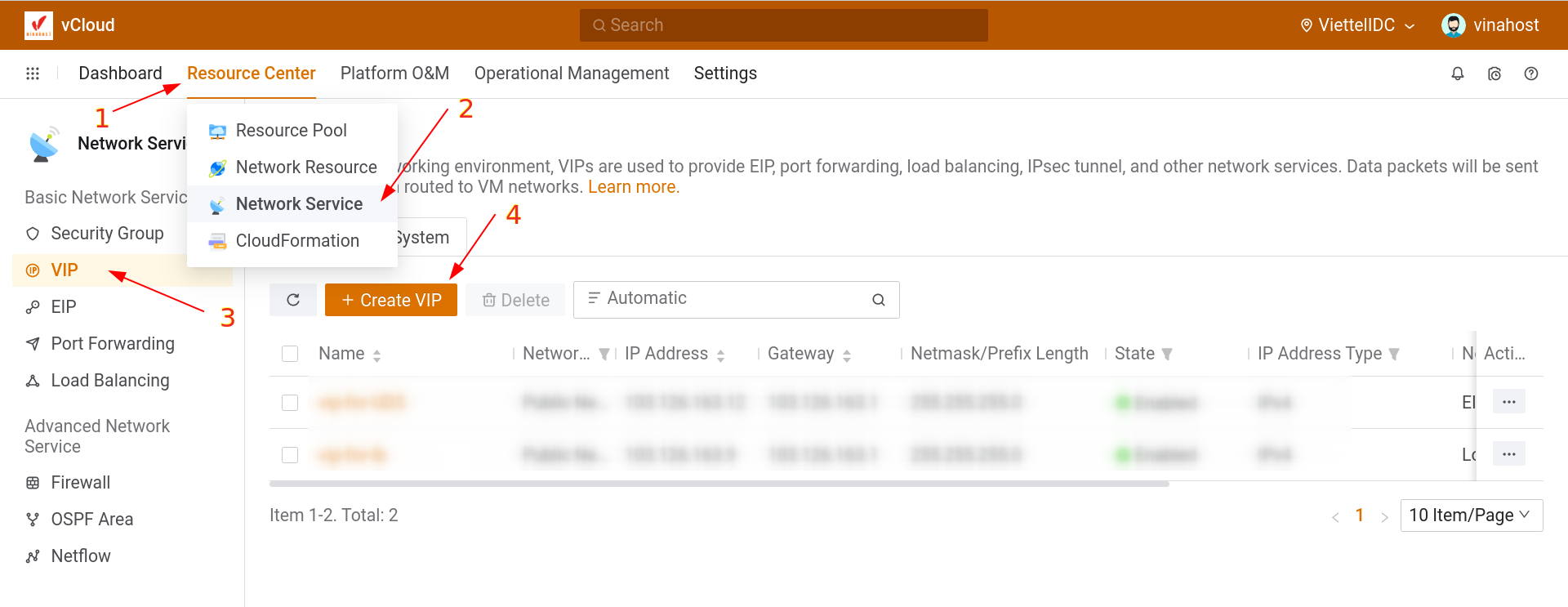This screenshot has height=607, width=1568.
Task: Click the horizontal table scrollbar
Action: click(x=719, y=484)
